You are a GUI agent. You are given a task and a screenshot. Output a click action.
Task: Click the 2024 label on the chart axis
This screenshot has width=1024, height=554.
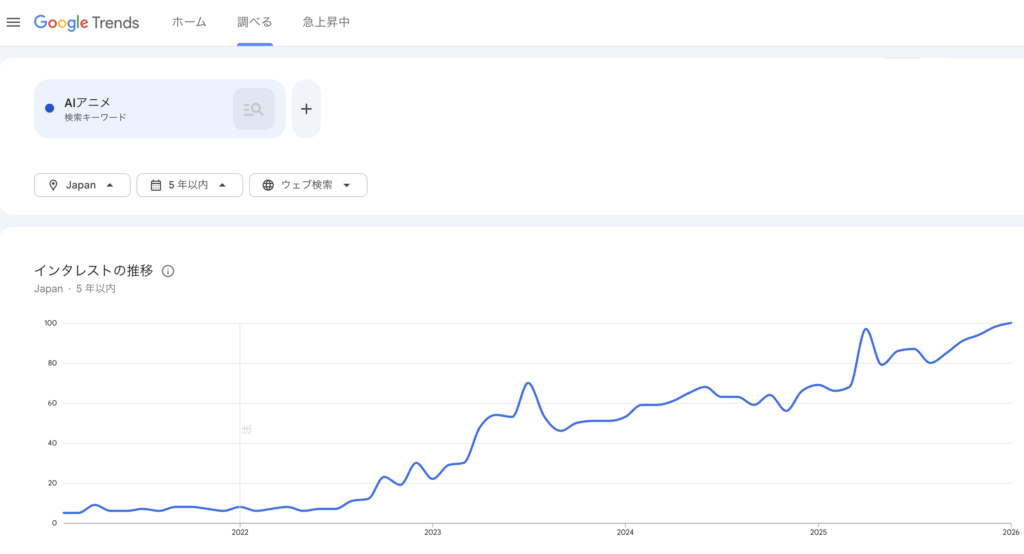[x=625, y=533]
